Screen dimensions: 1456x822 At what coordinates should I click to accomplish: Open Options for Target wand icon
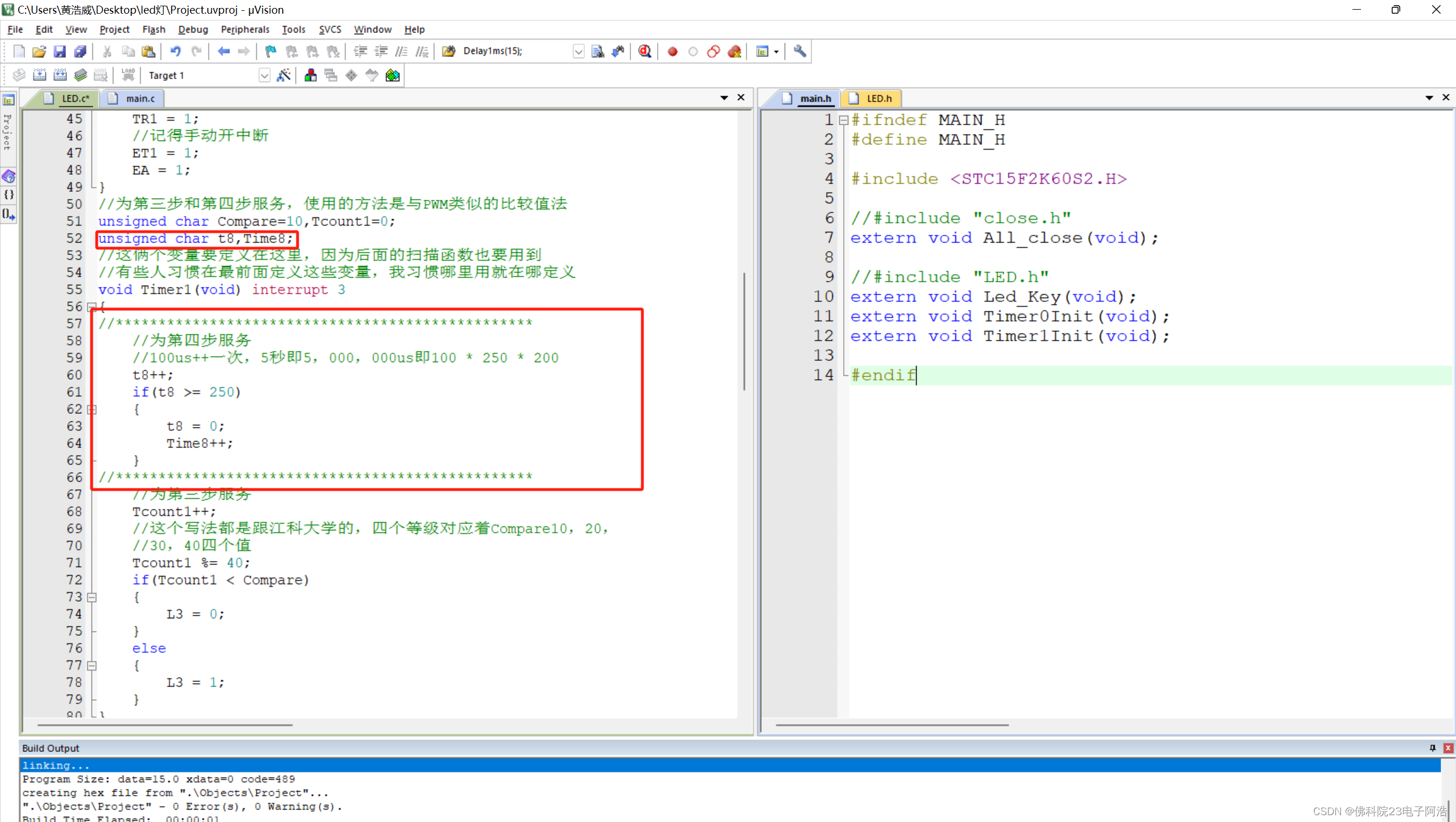tap(283, 75)
